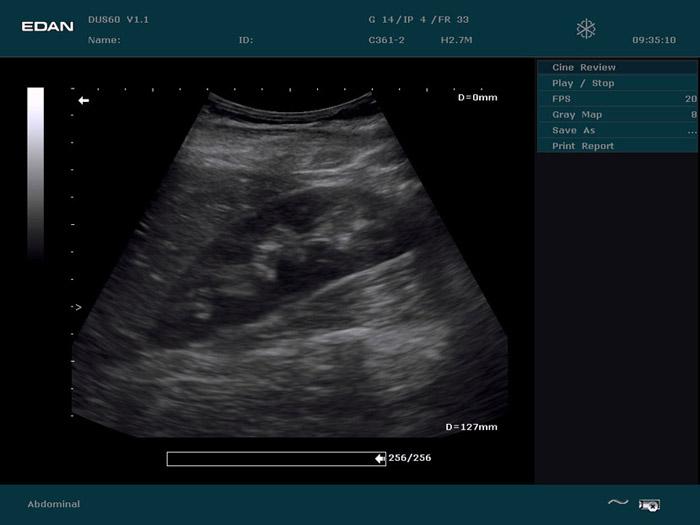Click the storage device icon in status bar
Screen dimensions: 700x525
649,505
